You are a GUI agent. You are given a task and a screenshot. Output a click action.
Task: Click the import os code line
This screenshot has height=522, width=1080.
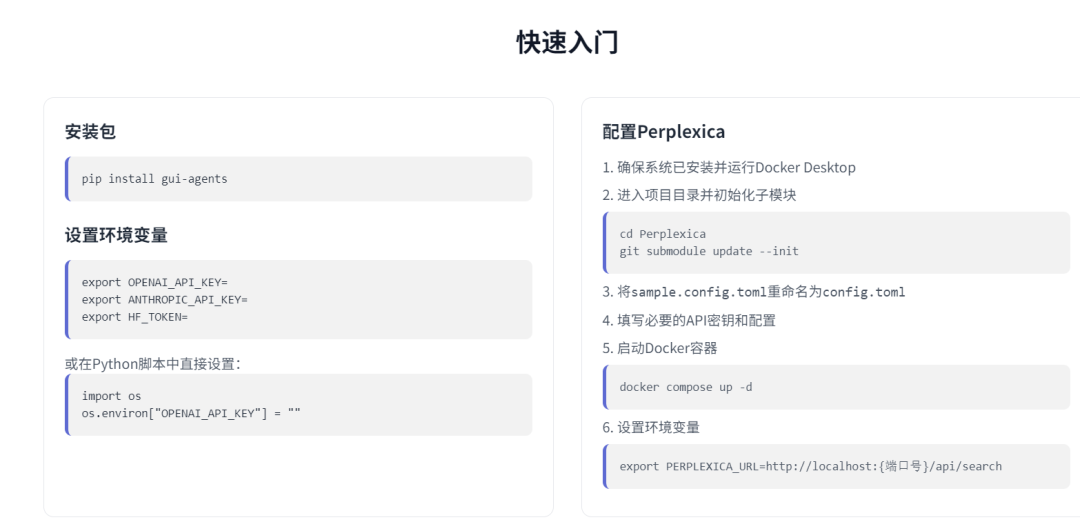click(111, 396)
